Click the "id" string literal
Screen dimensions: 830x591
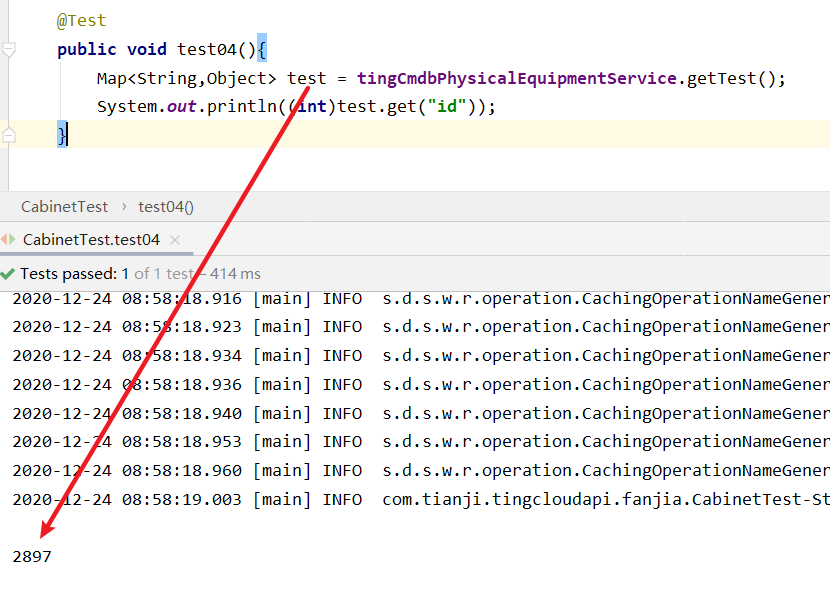point(447,106)
